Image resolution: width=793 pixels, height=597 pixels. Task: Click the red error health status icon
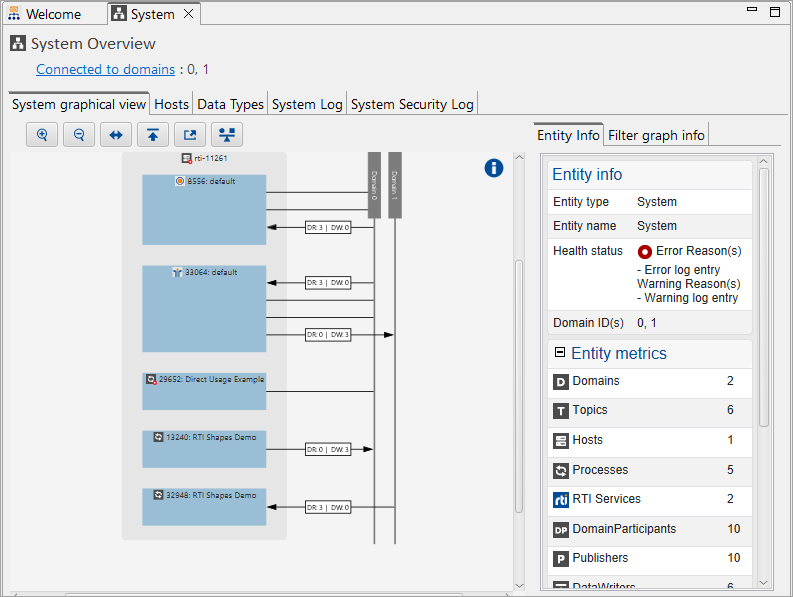coord(644,251)
